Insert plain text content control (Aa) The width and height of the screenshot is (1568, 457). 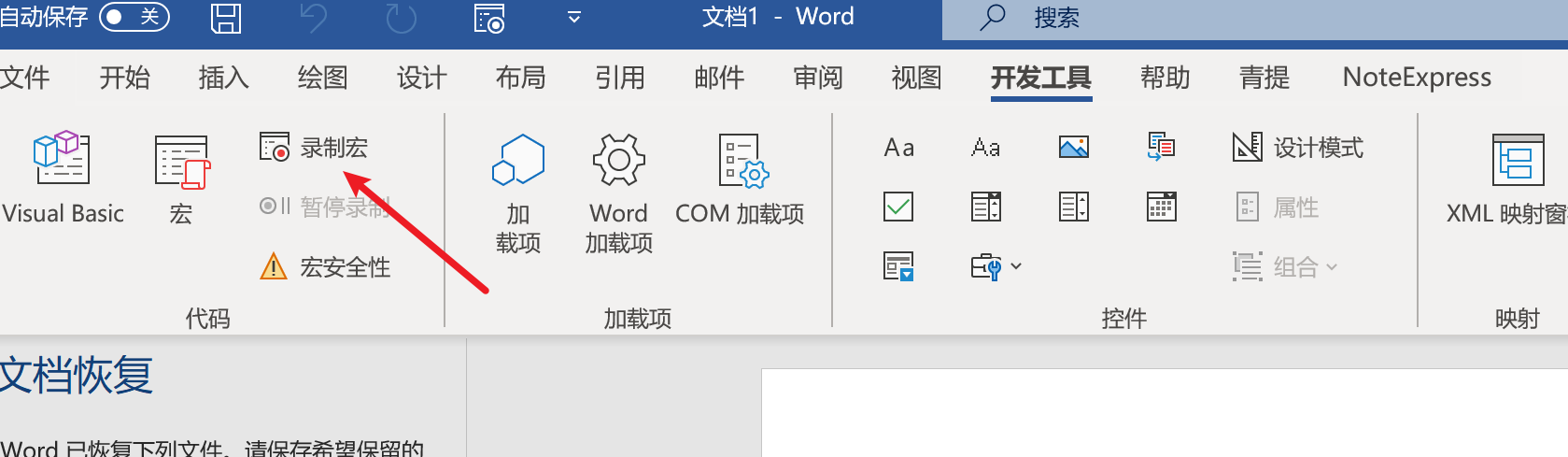[985, 148]
